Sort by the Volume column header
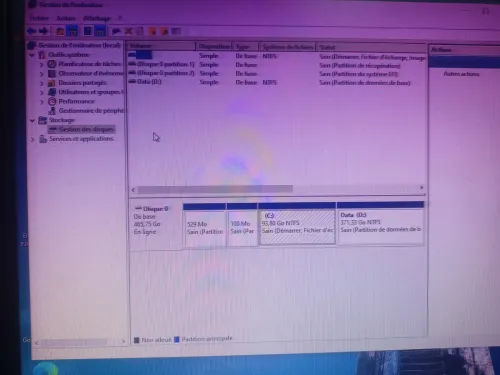Screen dimensions: 500x375 161,46
